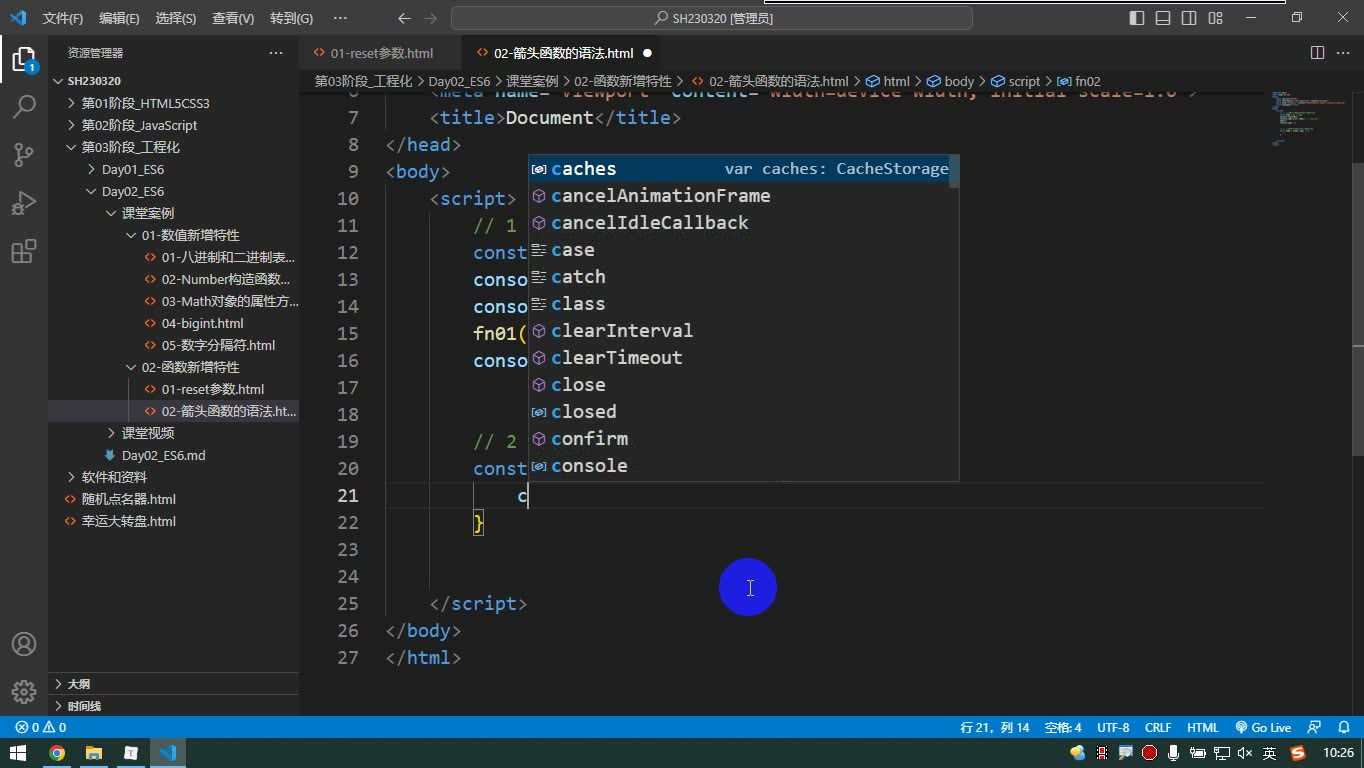Toggle the primary side bar
Screen dimensions: 1364x768
[x=1137, y=18]
